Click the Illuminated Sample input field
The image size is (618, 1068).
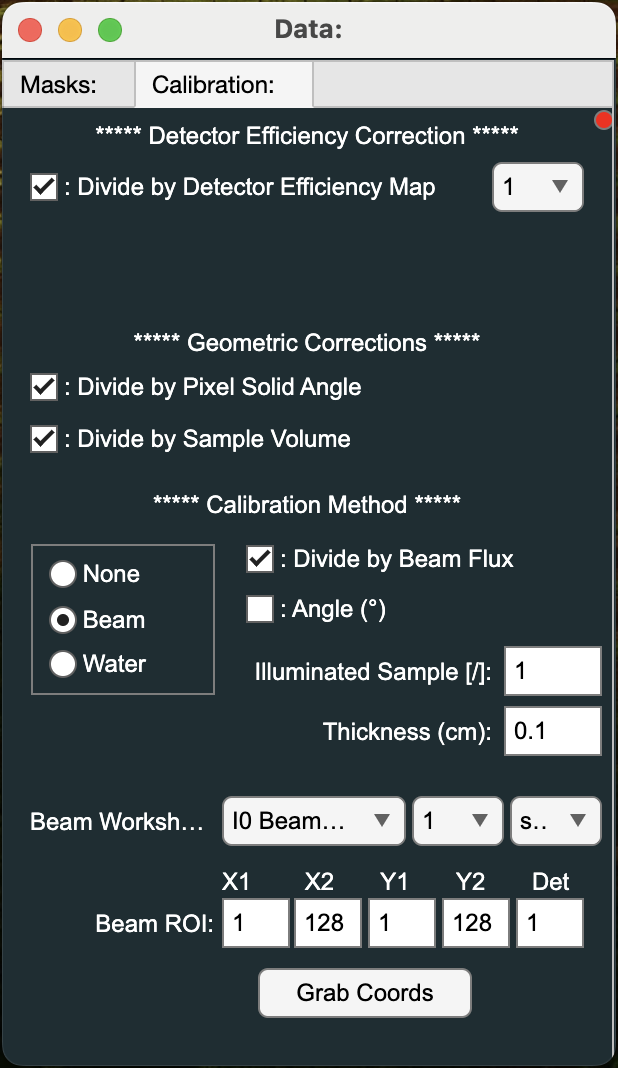[x=552, y=671]
